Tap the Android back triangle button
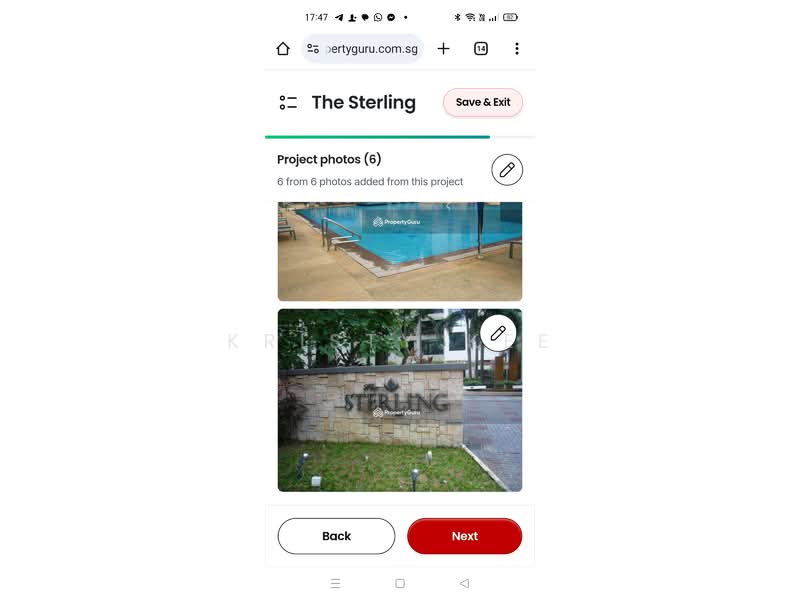 [464, 583]
